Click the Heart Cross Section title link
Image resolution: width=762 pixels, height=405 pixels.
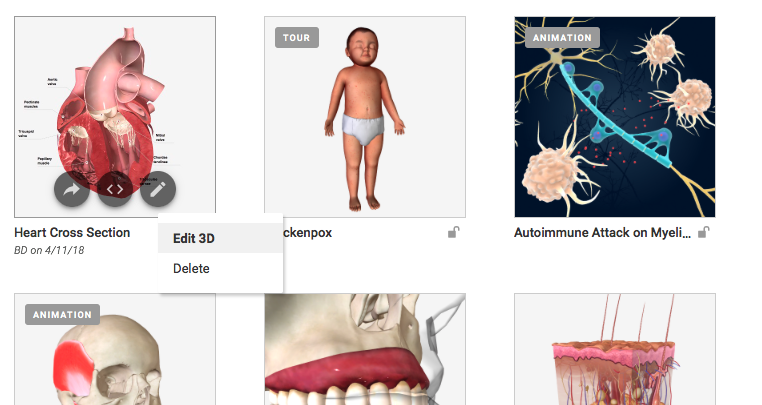click(x=72, y=232)
